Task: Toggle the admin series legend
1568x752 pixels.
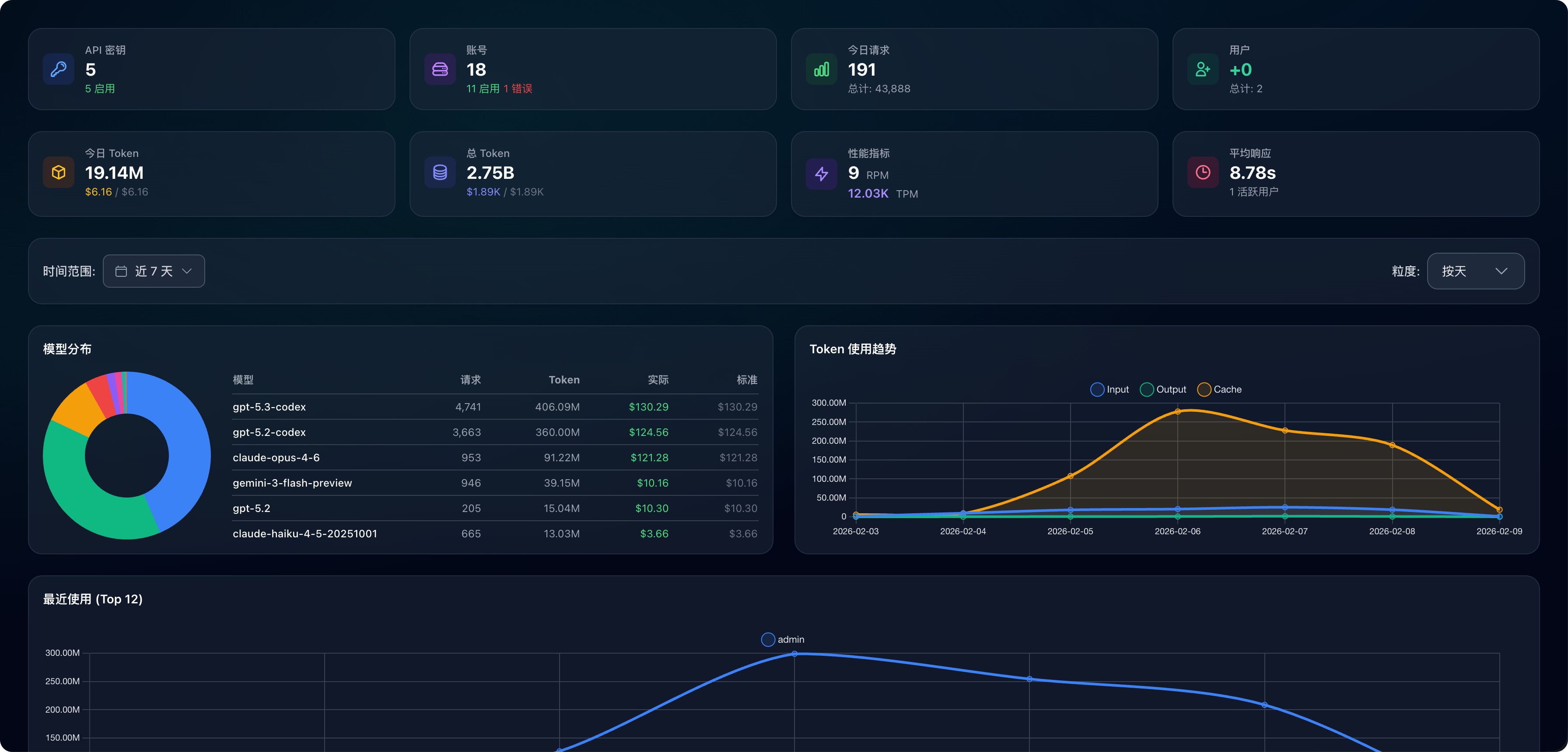Action: [783, 640]
